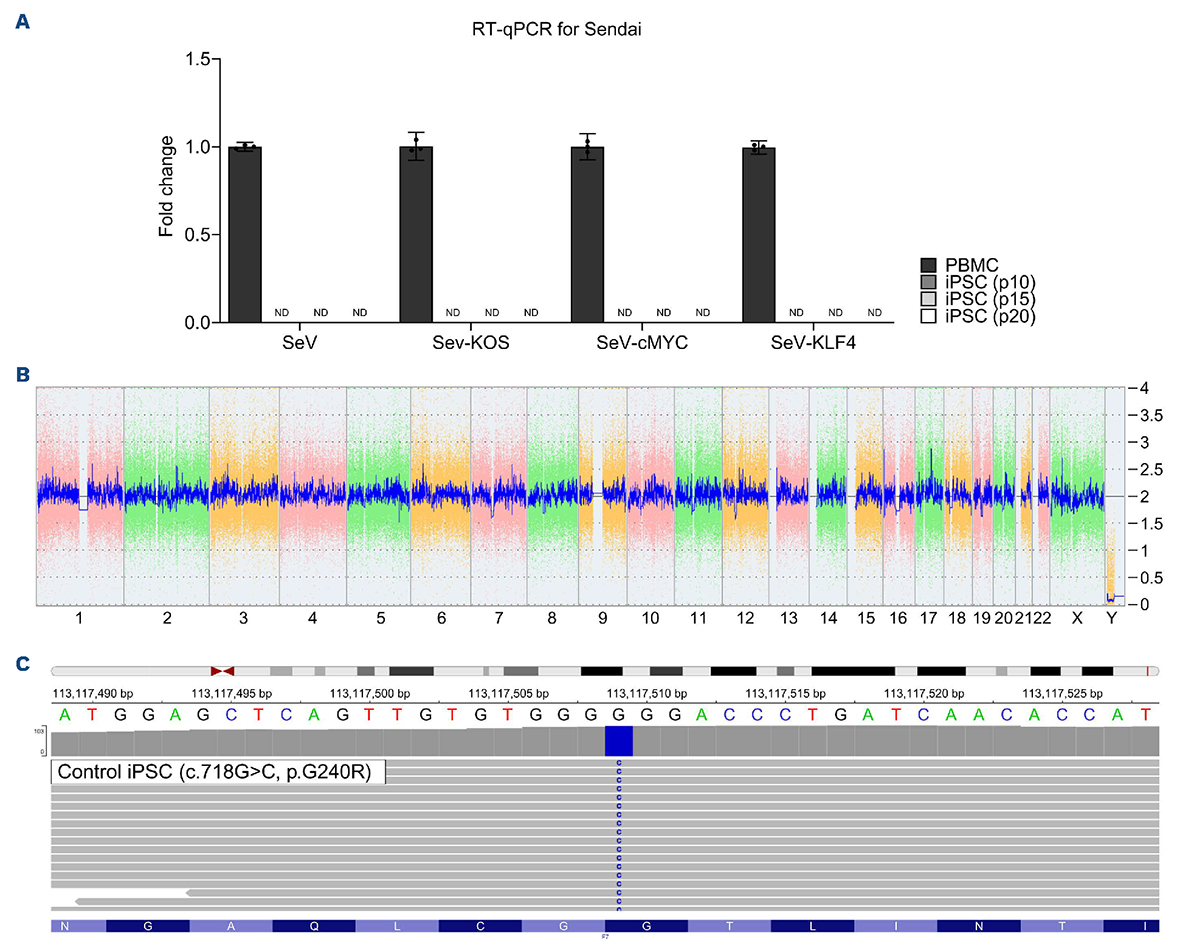Click the amino acid Q block in translation track
1194x942 pixels.
(x=314, y=926)
